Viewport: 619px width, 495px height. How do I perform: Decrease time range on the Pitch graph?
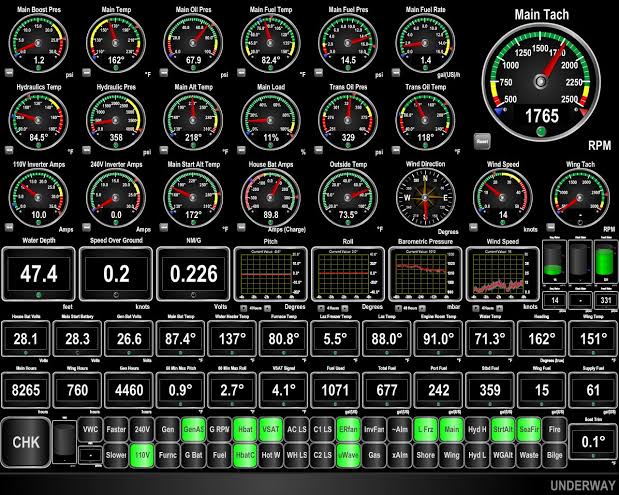244,308
